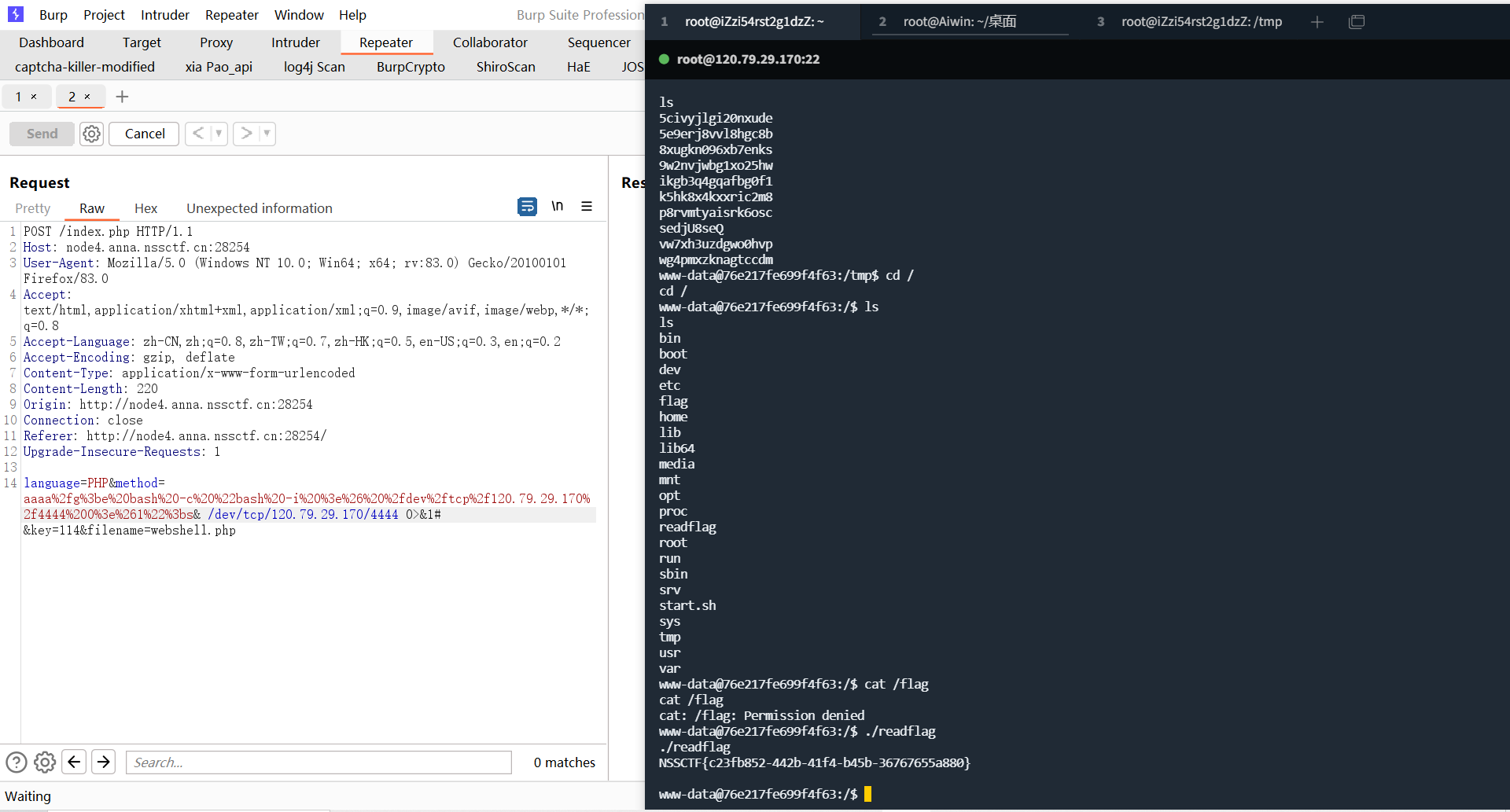Jump to previous search match arrow
1510x812 pixels.
pos(74,762)
